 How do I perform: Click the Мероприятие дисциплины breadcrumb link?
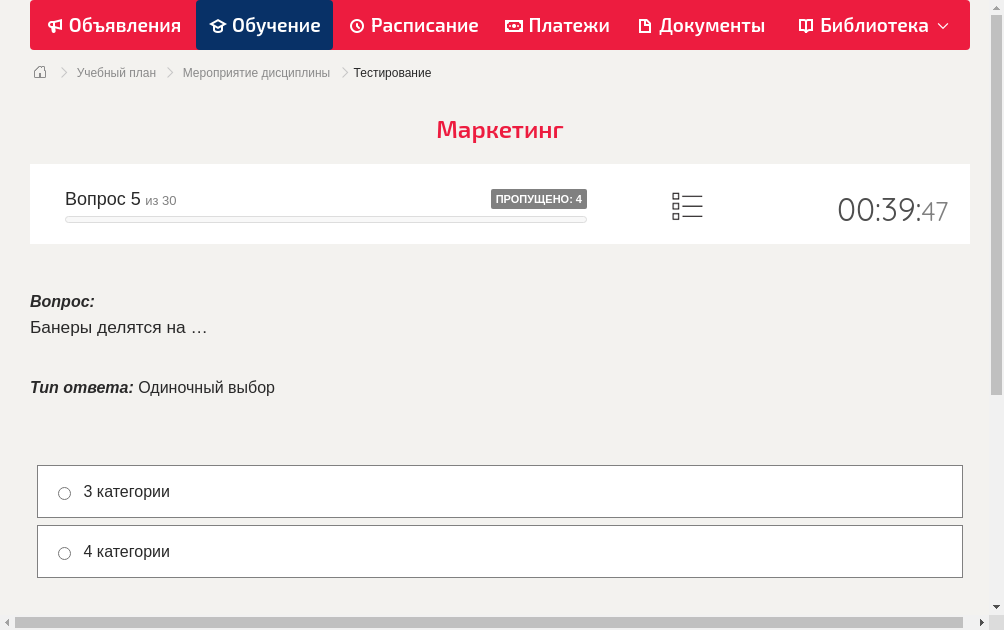pyautogui.click(x=255, y=72)
